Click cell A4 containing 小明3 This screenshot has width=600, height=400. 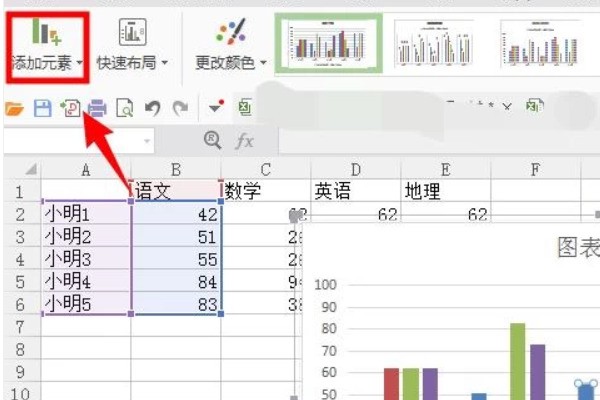(86, 258)
